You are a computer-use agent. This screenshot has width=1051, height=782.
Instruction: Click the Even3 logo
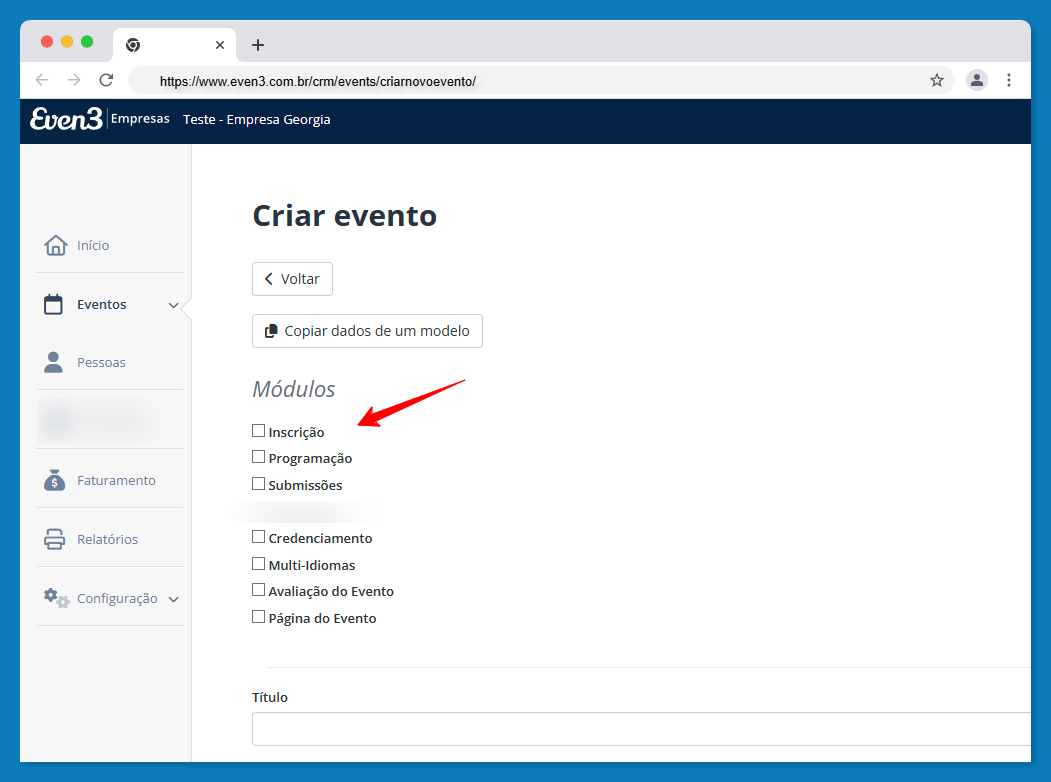(66, 119)
